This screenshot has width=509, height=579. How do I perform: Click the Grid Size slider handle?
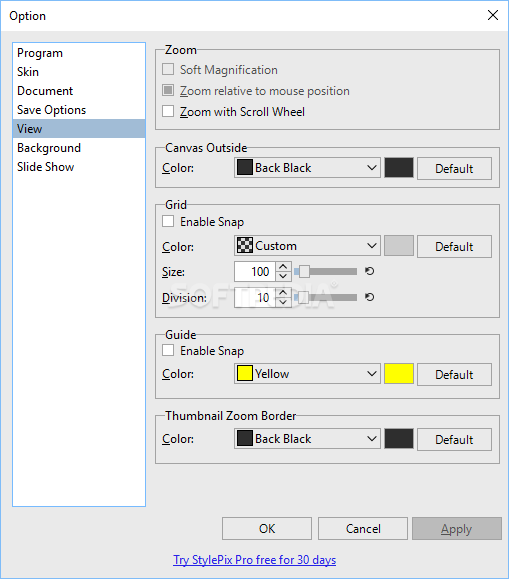tap(304, 271)
